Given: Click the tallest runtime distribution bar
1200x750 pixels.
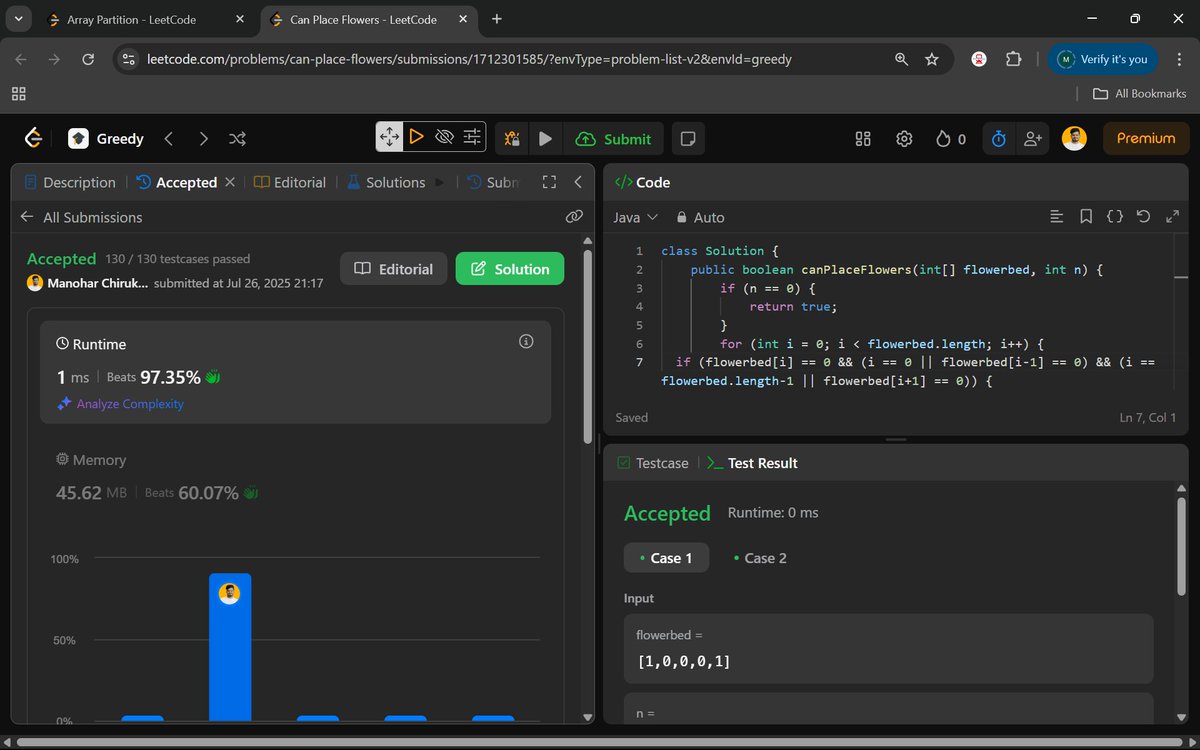Looking at the screenshot, I should pos(230,647).
